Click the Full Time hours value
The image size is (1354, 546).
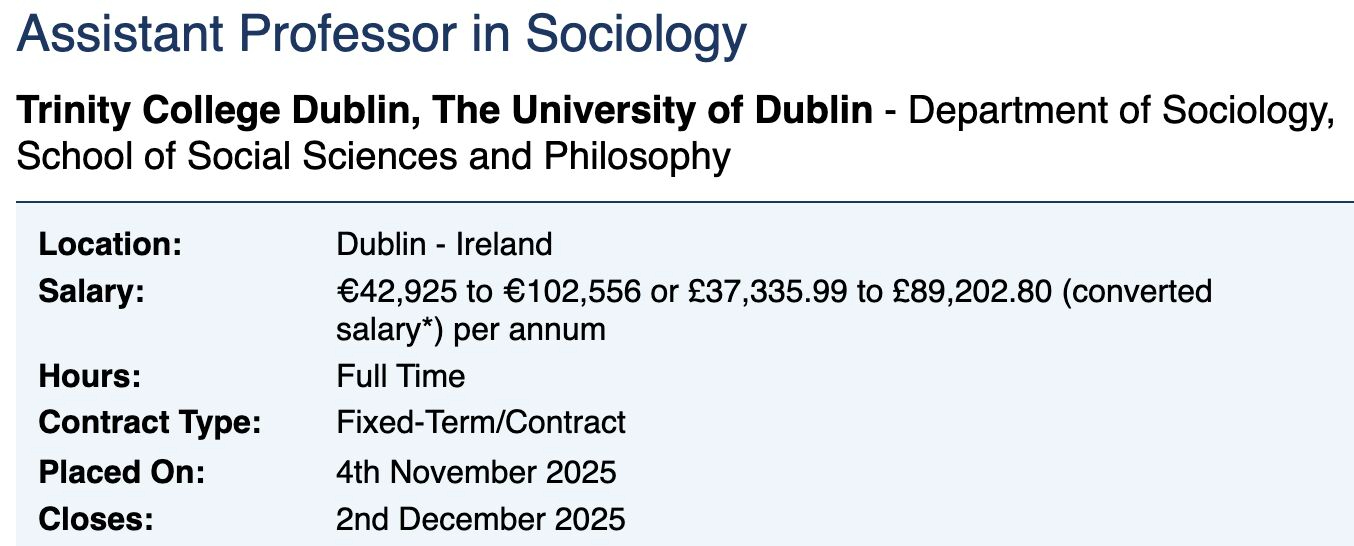pyautogui.click(x=401, y=376)
